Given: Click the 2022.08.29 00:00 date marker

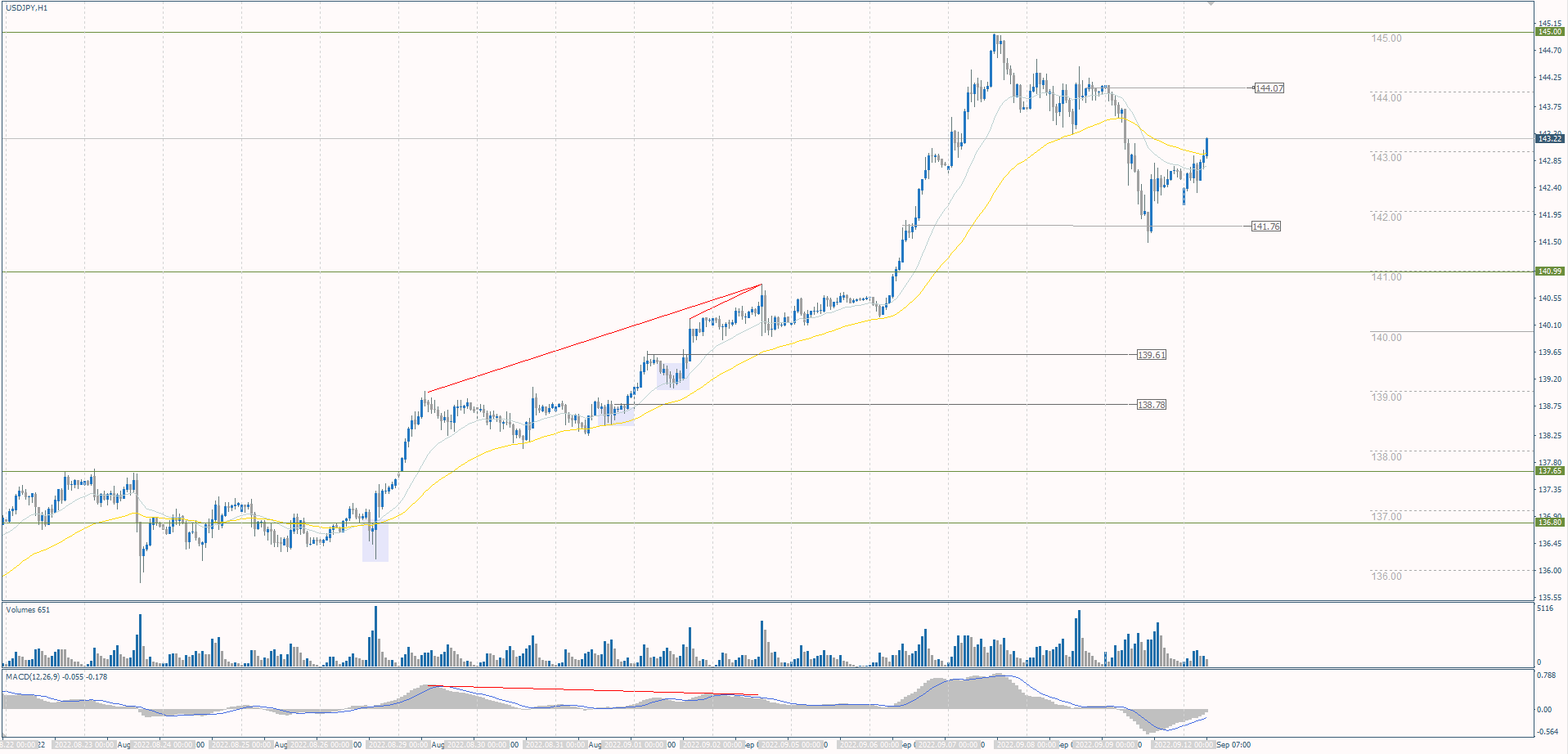Looking at the screenshot, I should tap(398, 745).
